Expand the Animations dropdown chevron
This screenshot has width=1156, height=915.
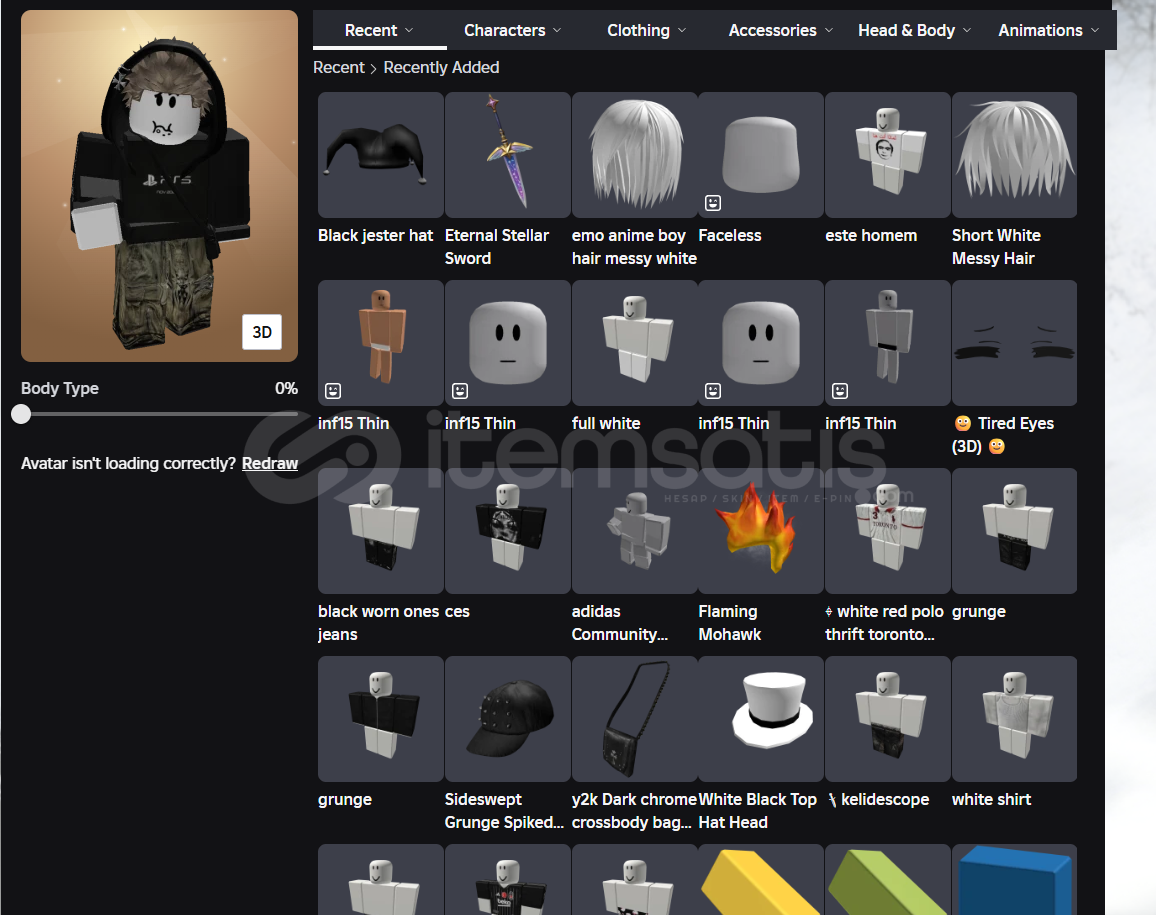pyautogui.click(x=1095, y=30)
